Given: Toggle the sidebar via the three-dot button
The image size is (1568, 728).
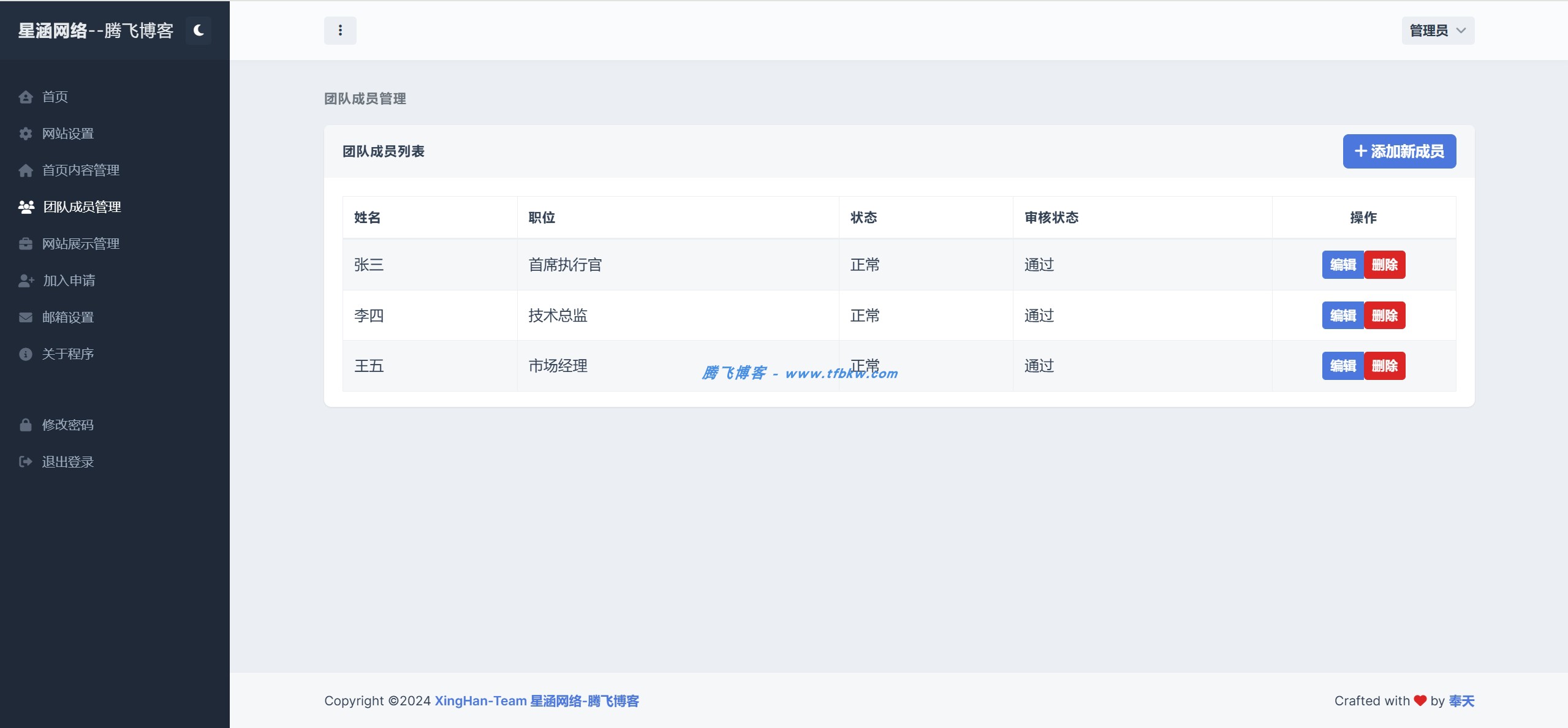Looking at the screenshot, I should pyautogui.click(x=340, y=29).
